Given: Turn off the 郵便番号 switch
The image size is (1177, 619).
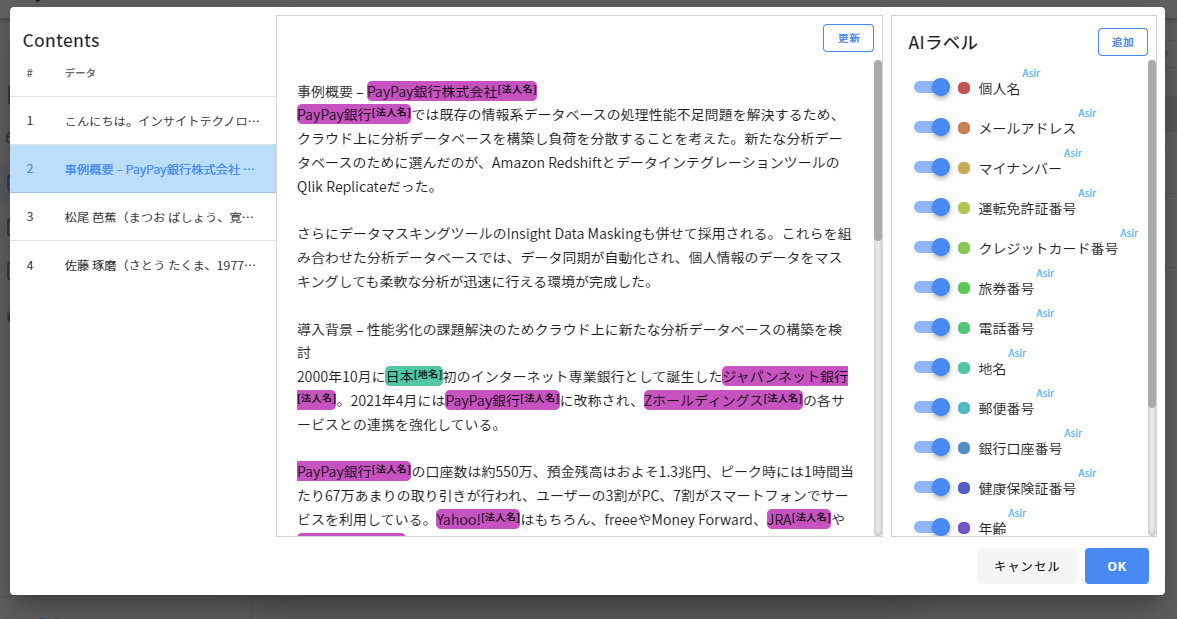Looking at the screenshot, I should (932, 407).
